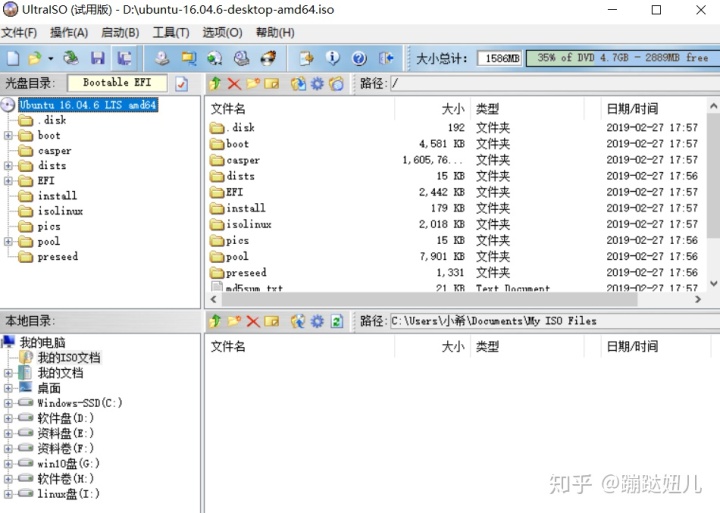Click the Burn CD/DVD Image flame icon
Screen dimensions: 720x513
coord(268,58)
